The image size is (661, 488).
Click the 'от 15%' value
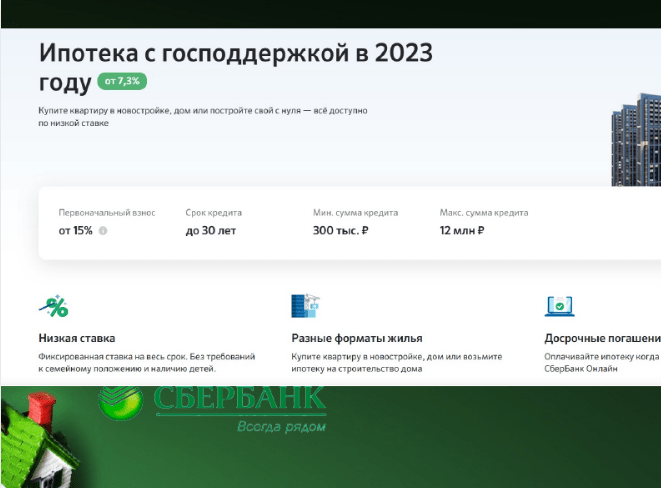click(x=75, y=231)
